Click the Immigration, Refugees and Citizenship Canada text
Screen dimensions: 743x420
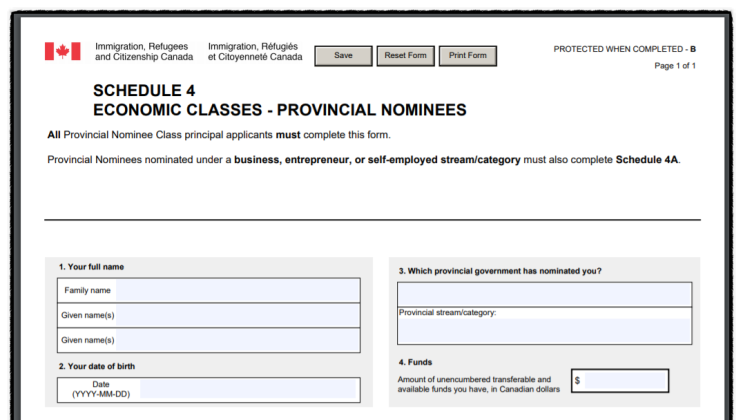point(144,52)
